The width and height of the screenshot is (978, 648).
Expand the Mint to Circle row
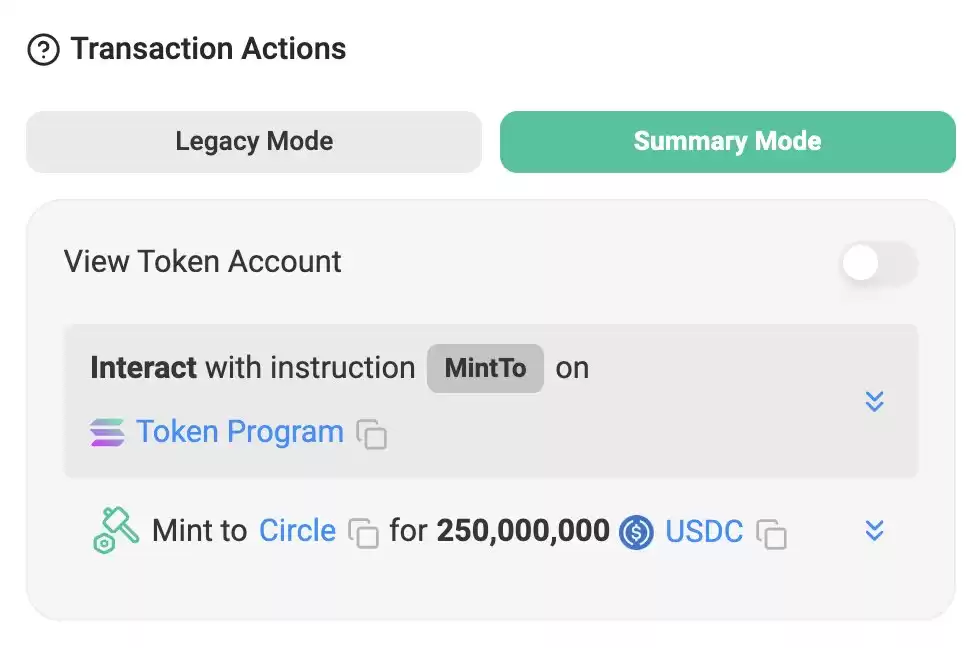[x=874, y=530]
